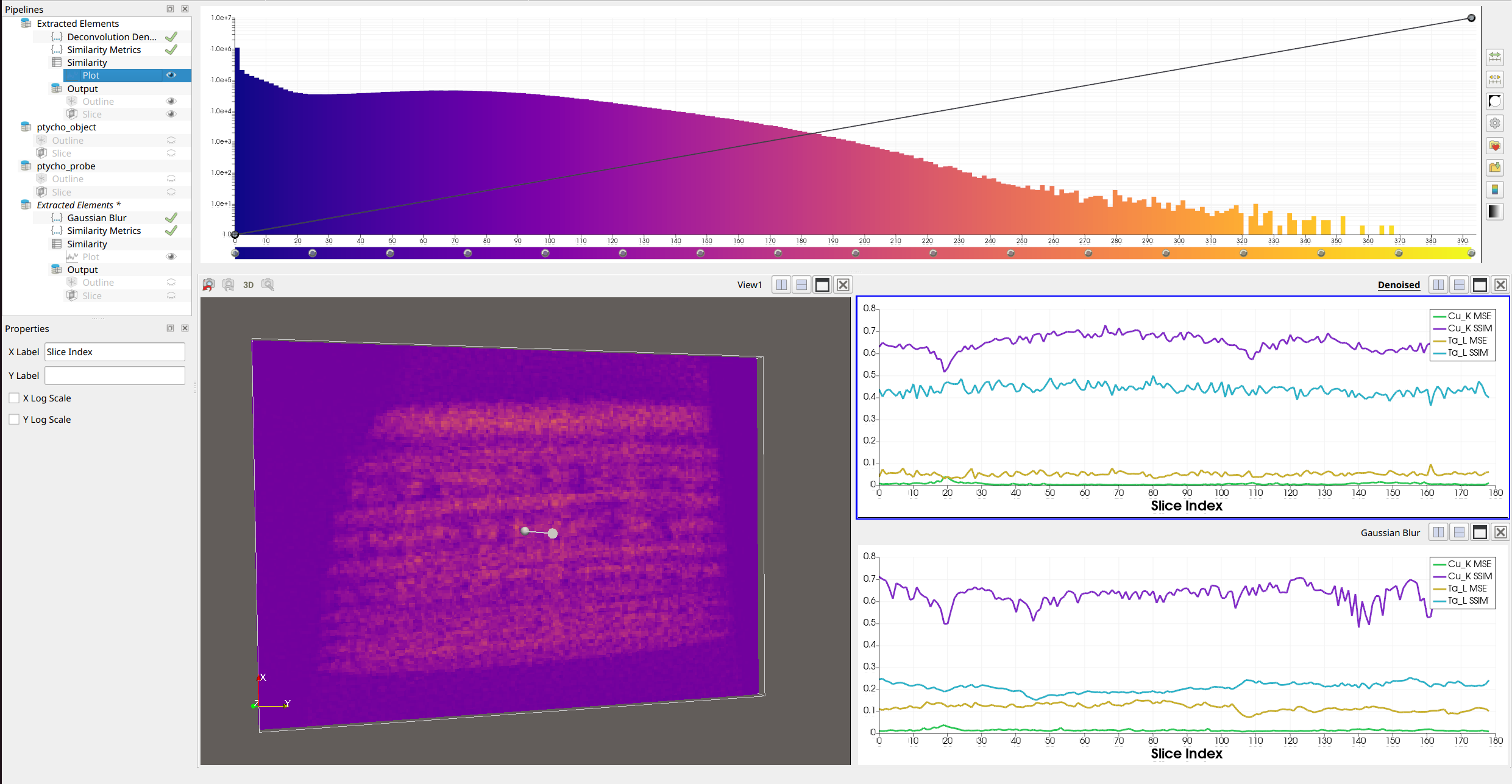
Task: Invert the color map icon
Action: pyautogui.click(x=1495, y=101)
